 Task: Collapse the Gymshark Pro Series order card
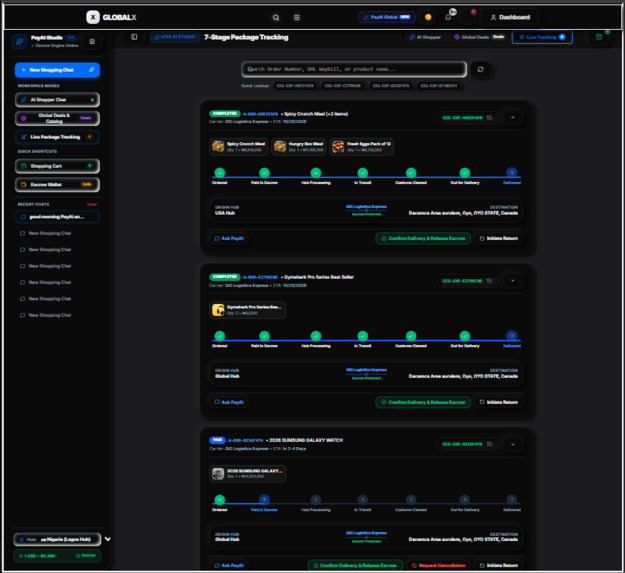(x=513, y=281)
